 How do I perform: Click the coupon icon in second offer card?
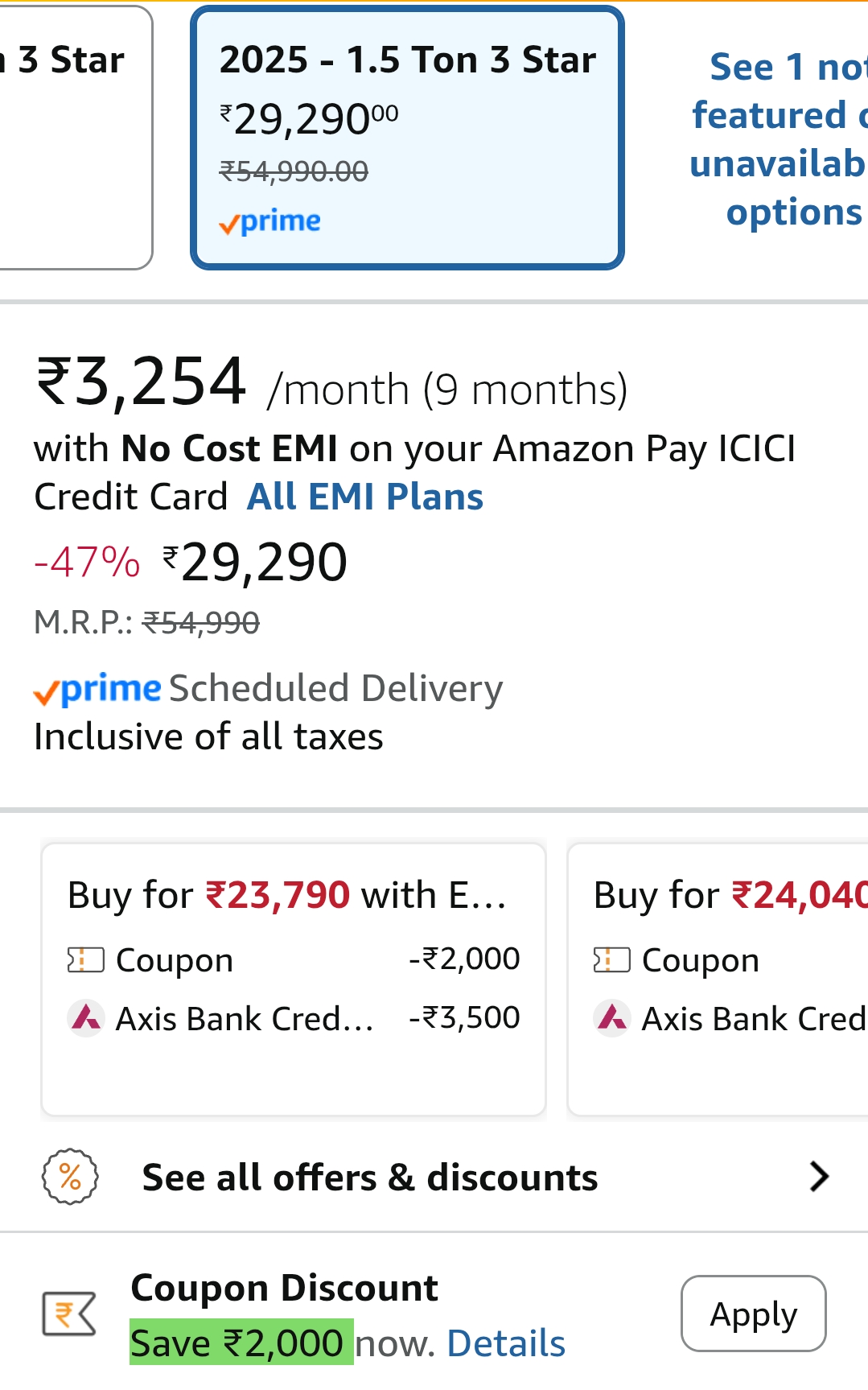click(x=611, y=959)
